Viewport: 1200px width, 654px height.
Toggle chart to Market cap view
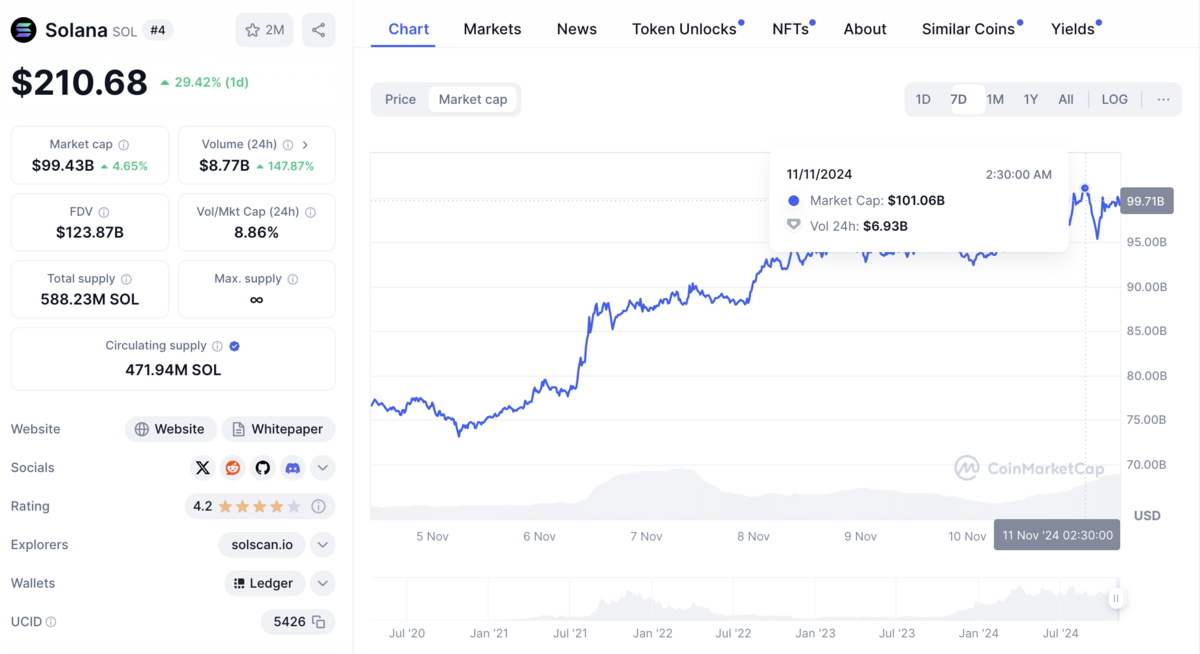coord(473,99)
